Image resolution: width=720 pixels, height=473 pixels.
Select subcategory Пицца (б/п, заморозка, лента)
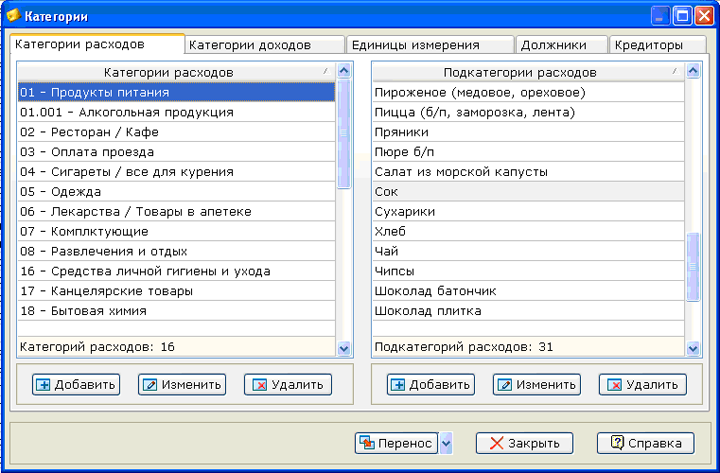pyautogui.click(x=529, y=112)
